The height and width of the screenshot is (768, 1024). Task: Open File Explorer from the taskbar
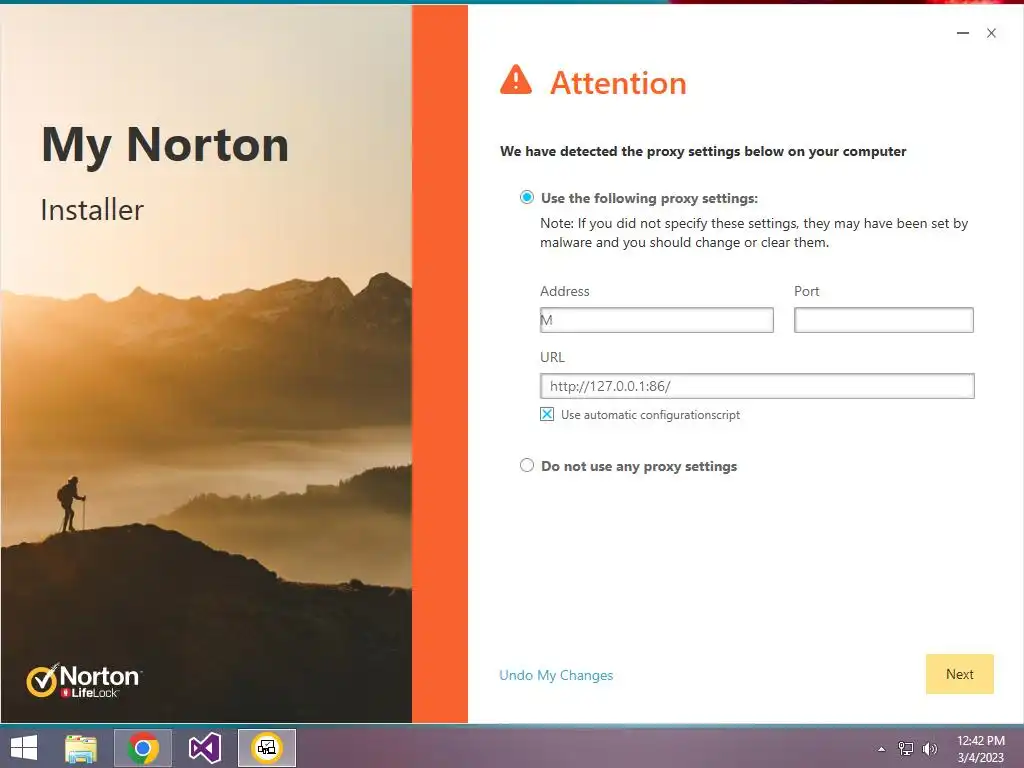(81, 748)
